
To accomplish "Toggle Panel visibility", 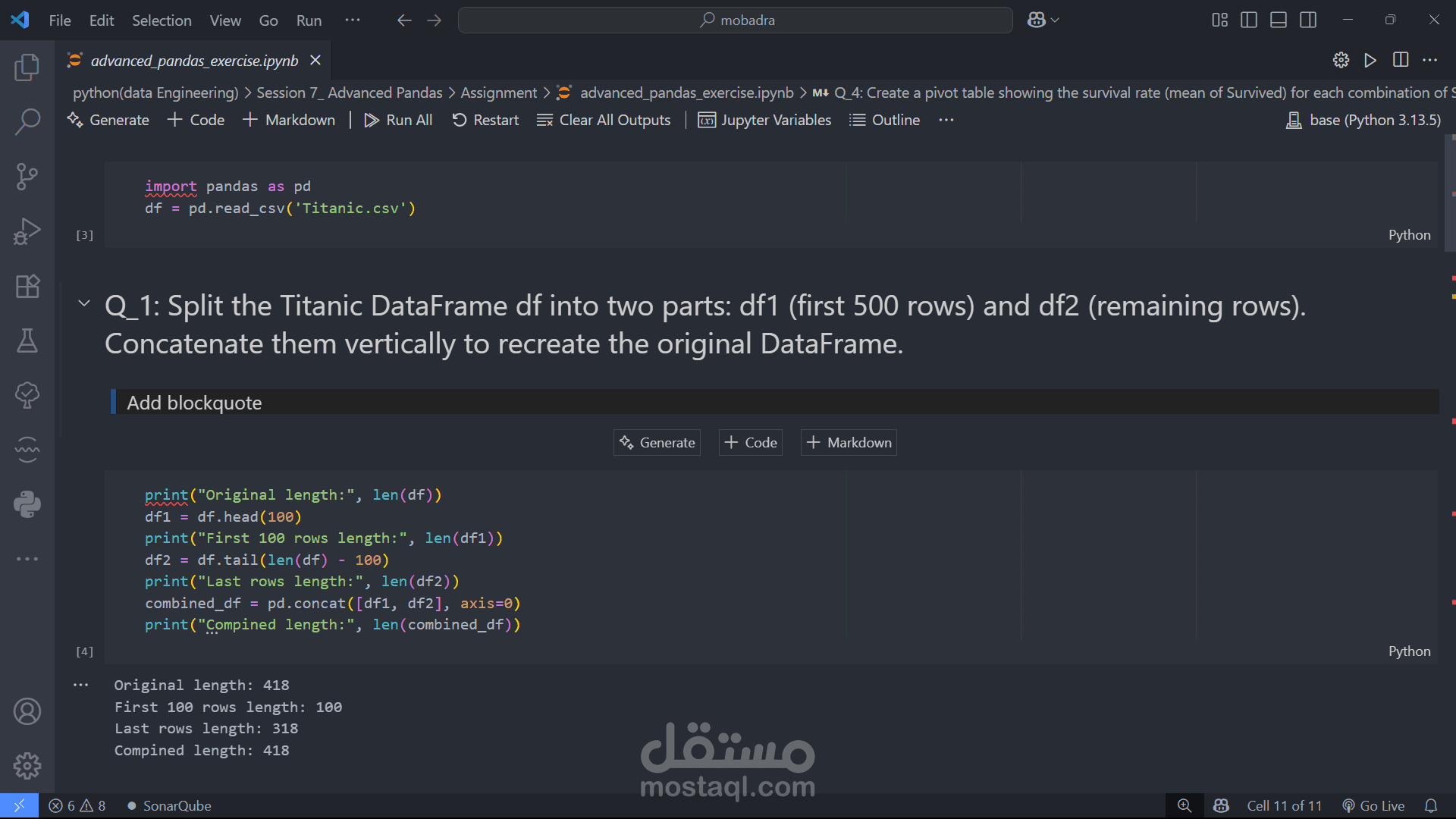I will pyautogui.click(x=1279, y=20).
